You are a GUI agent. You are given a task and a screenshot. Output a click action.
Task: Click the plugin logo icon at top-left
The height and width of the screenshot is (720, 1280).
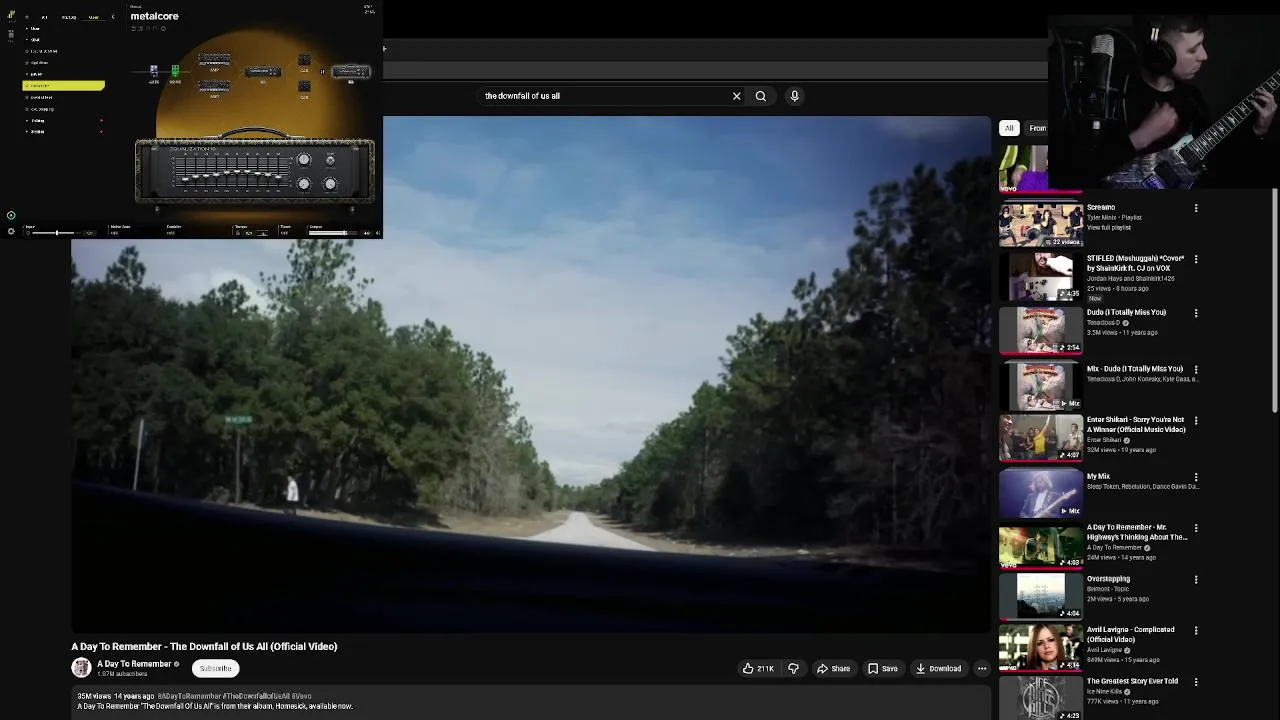11,14
